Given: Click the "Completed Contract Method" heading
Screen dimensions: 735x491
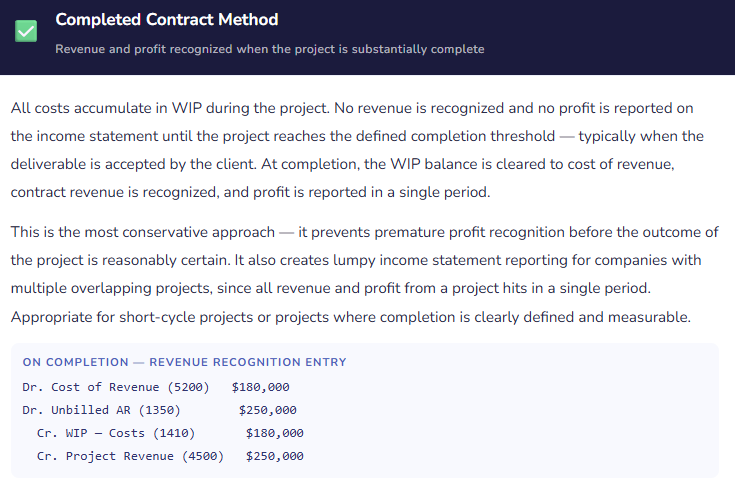Looking at the screenshot, I should click(167, 20).
